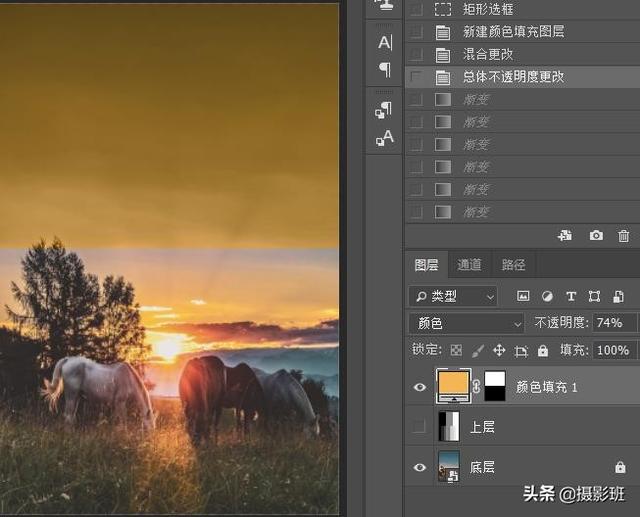This screenshot has height=517, width=640.
Task: Select 总体不透明度更改 history state
Action: [x=522, y=76]
